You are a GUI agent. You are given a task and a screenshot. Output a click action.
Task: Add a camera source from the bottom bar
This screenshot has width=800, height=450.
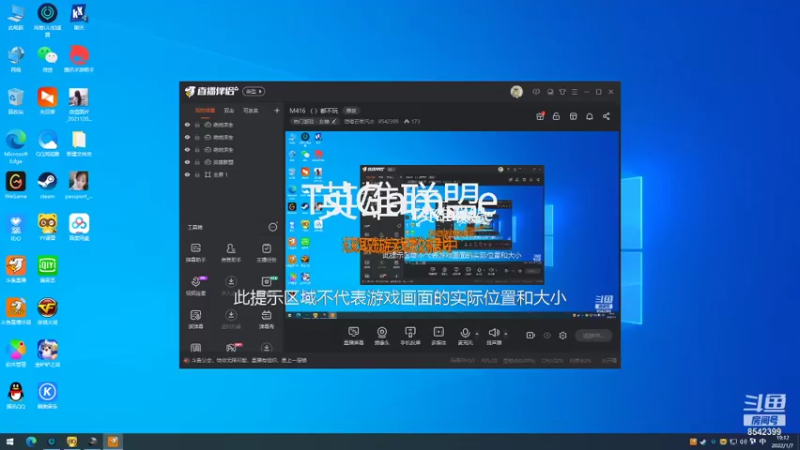[382, 336]
